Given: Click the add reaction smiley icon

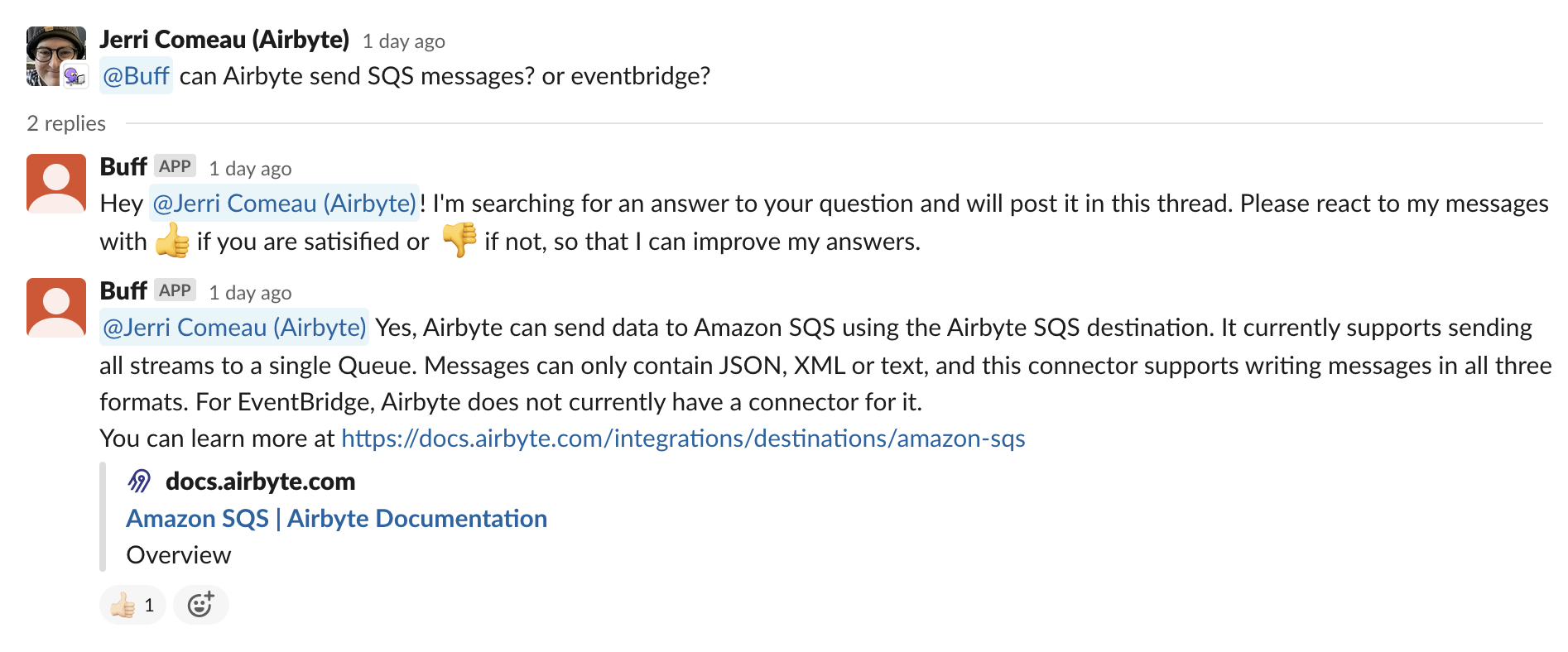Looking at the screenshot, I should coord(200,605).
